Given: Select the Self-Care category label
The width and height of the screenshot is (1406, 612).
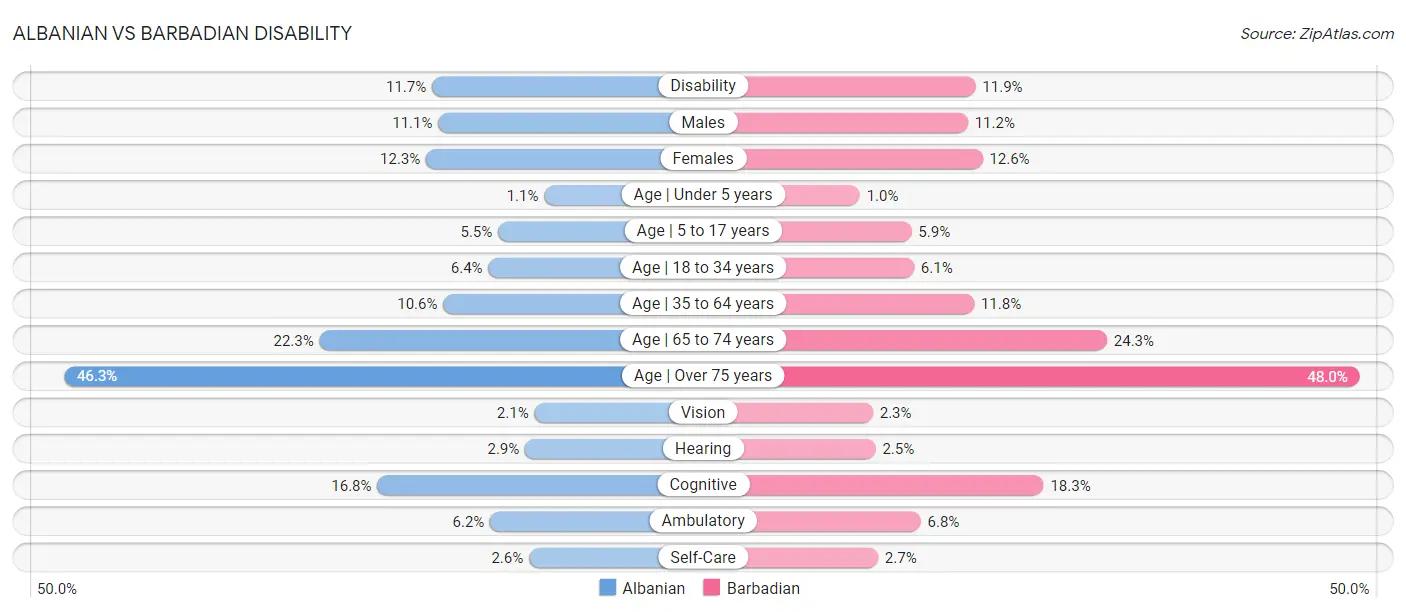Looking at the screenshot, I should [703, 557].
